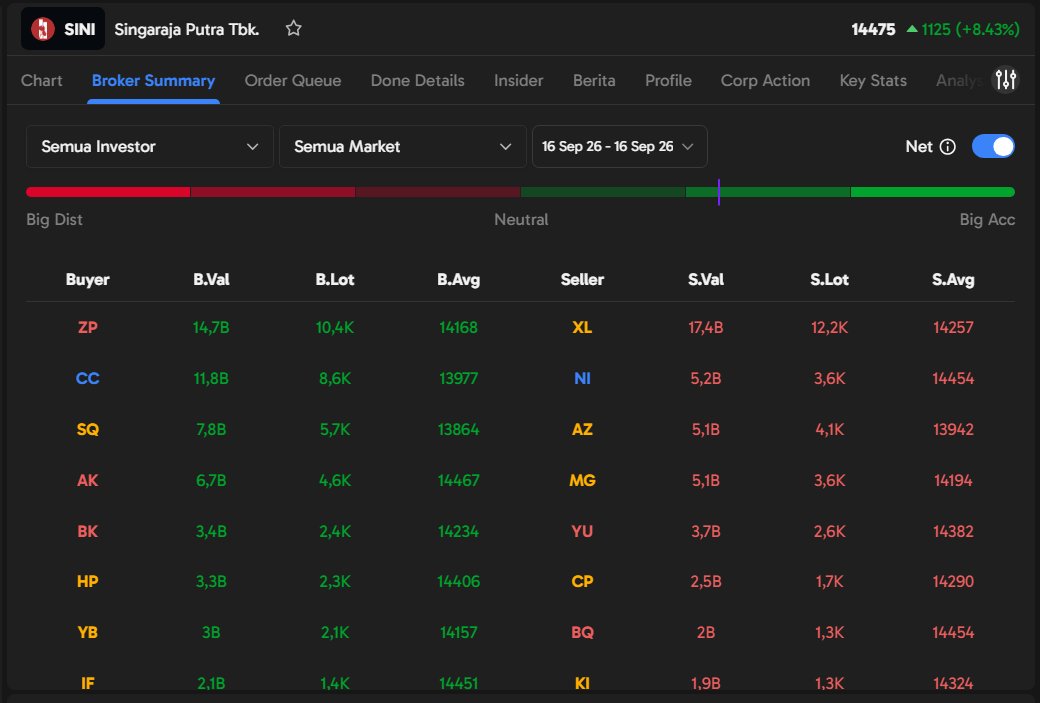Sort by the B.Val column header
The width and height of the screenshot is (1040, 703).
211,279
